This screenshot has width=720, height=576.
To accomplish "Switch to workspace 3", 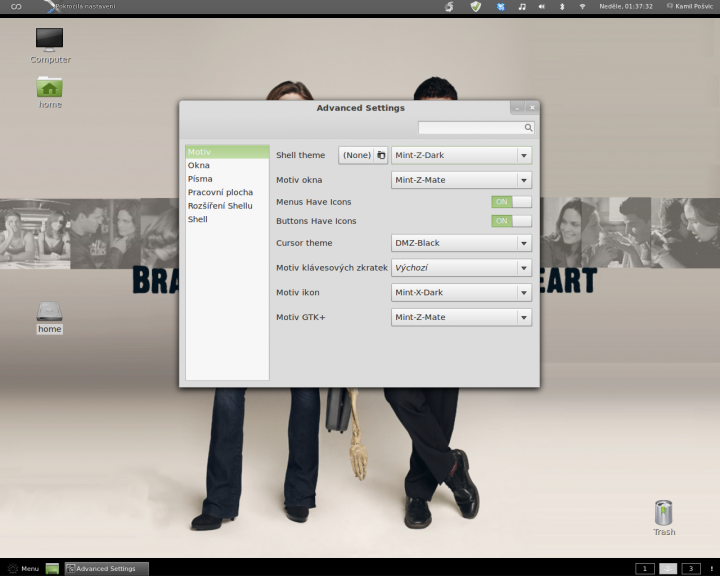I will point(691,569).
